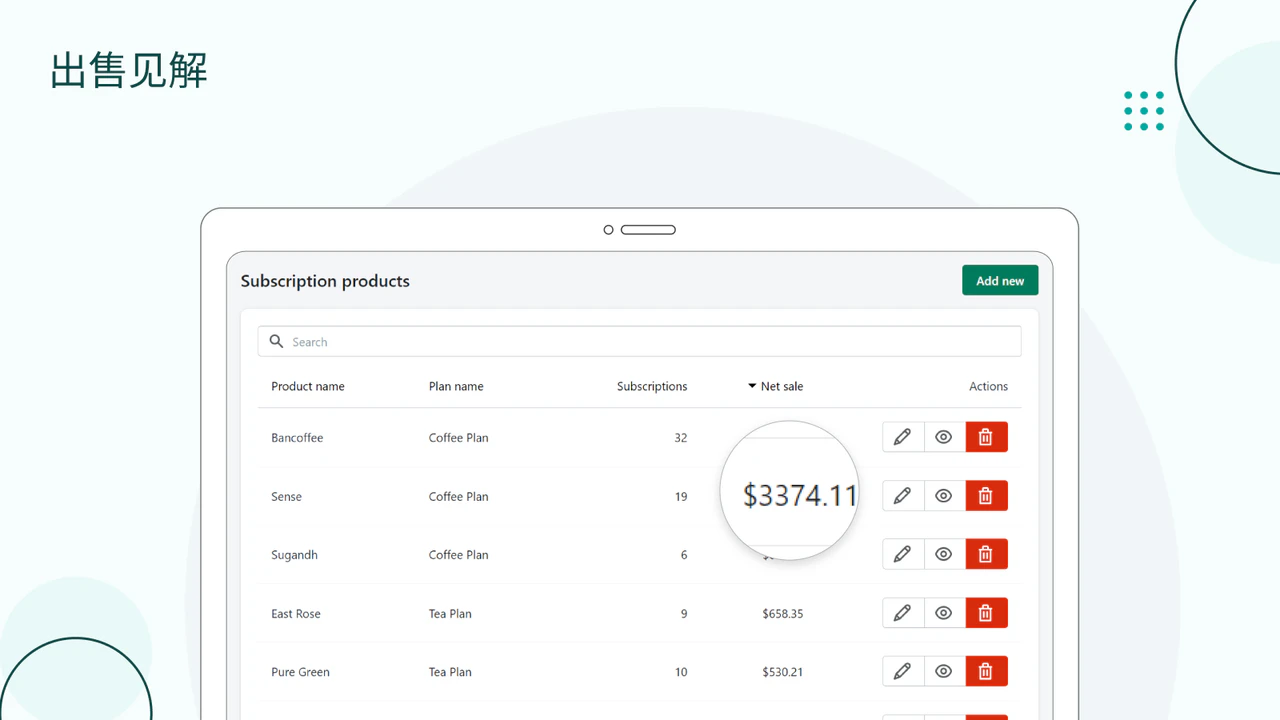
Task: View Sense using the eye icon
Action: tap(944, 496)
